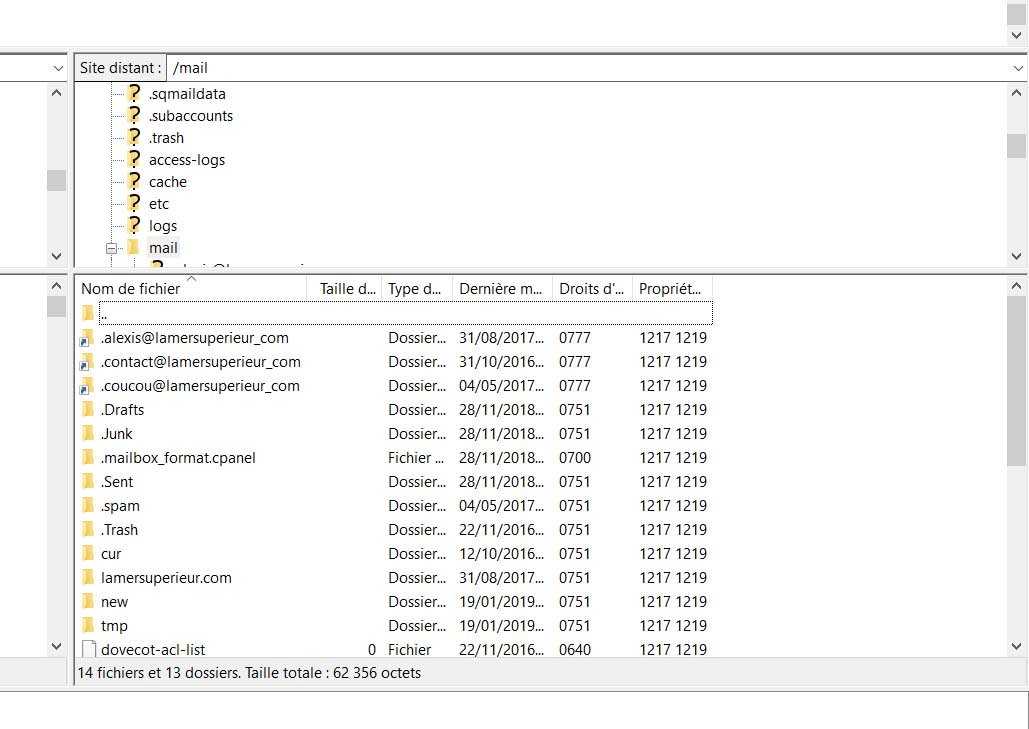Sort by Droits d'accès column header

click(593, 289)
